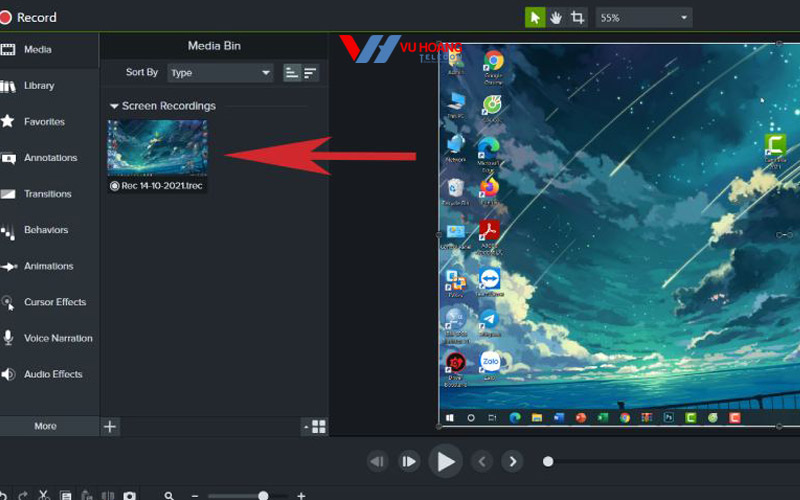Click the plus button to import media
Screen dimensions: 800x500
click(x=110, y=427)
